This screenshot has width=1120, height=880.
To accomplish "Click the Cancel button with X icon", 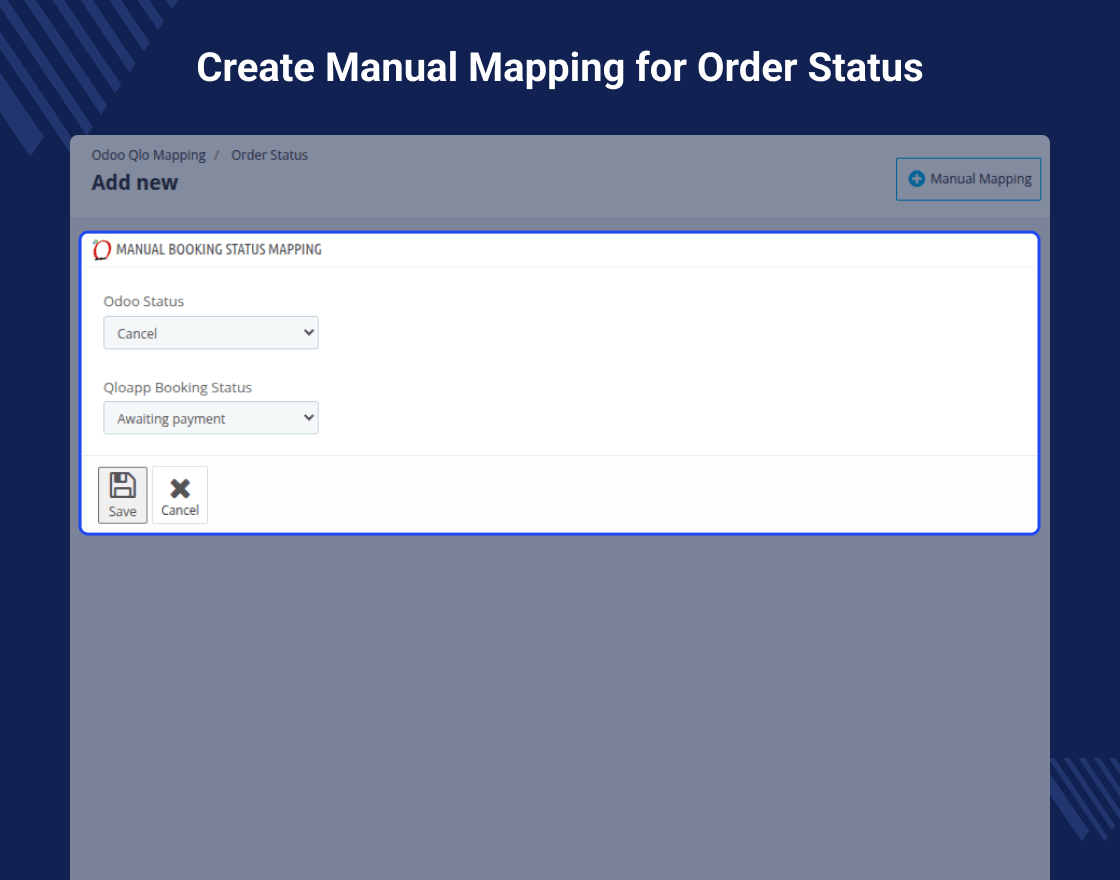I will point(180,495).
